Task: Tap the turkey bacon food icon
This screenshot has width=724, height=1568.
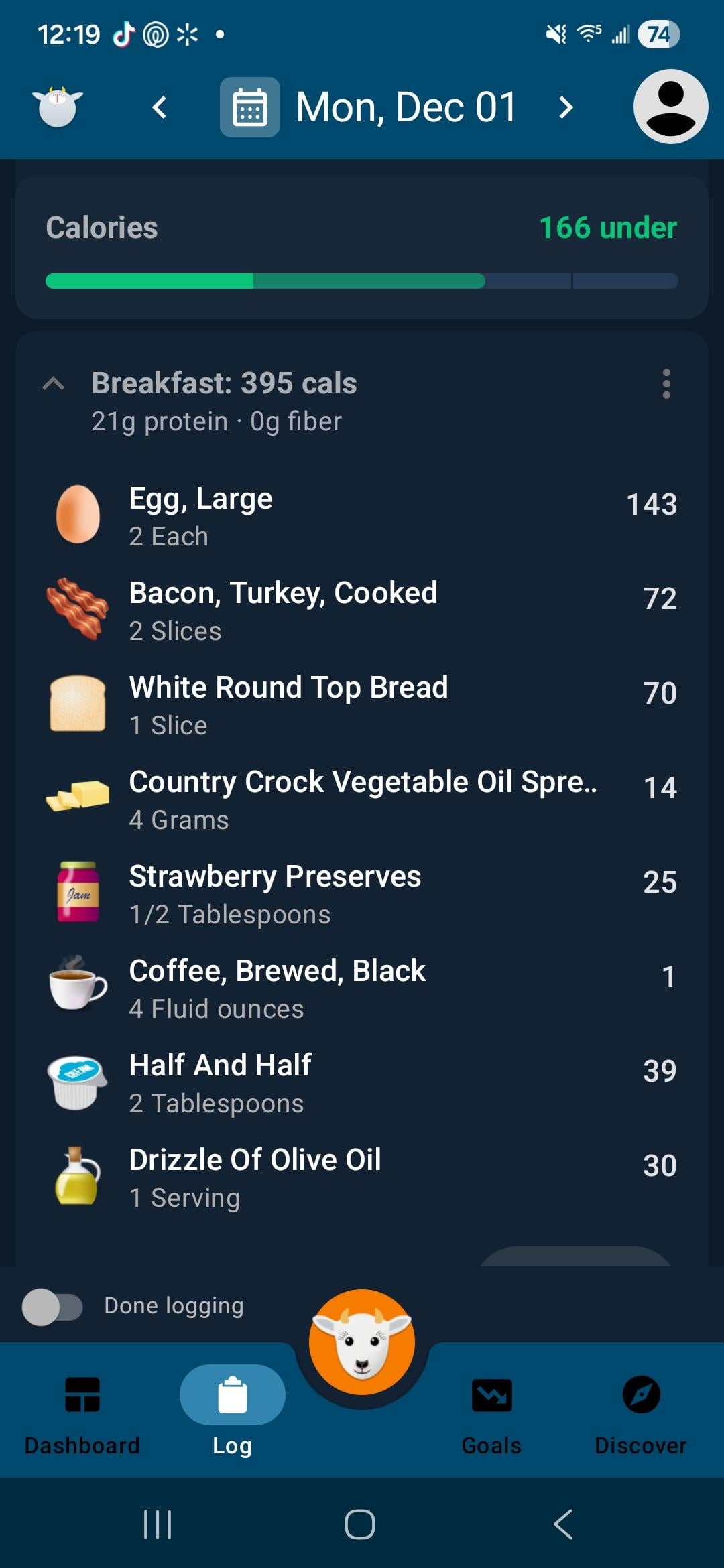Action: 78,608
